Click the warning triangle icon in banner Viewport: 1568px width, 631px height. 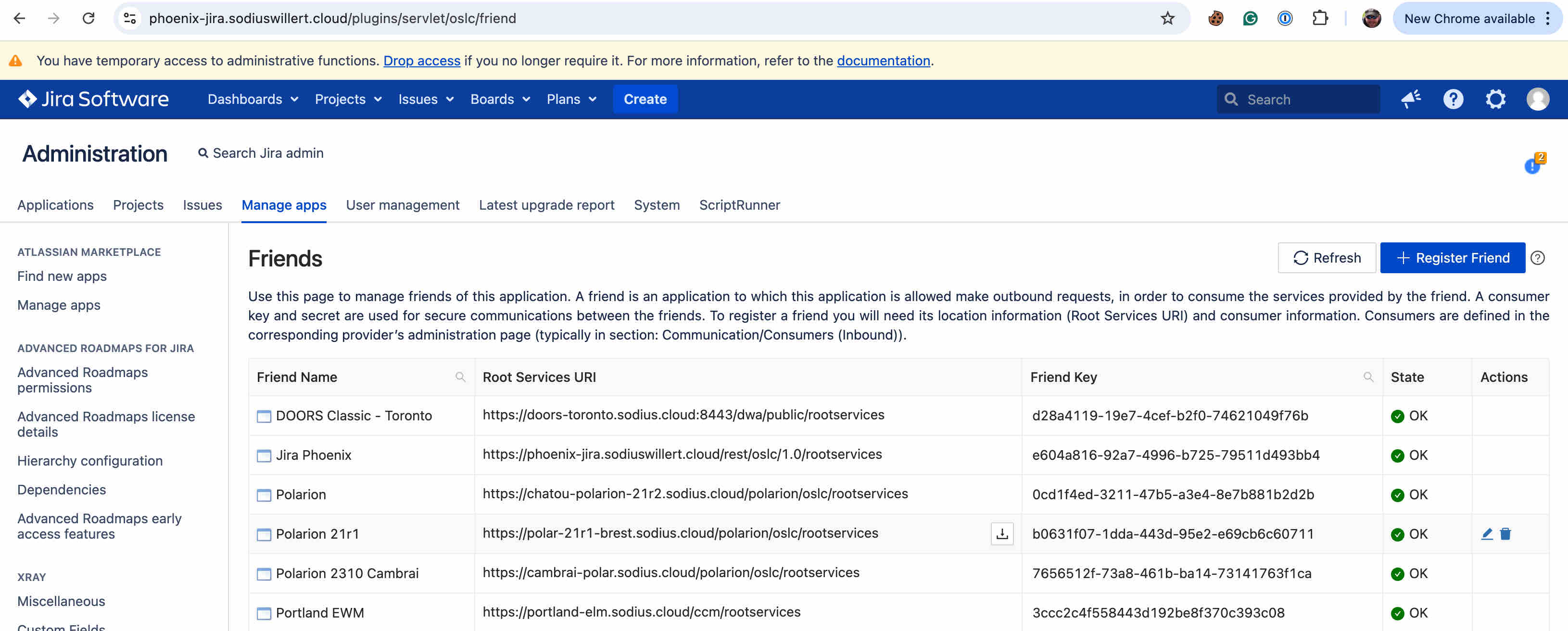coord(16,61)
